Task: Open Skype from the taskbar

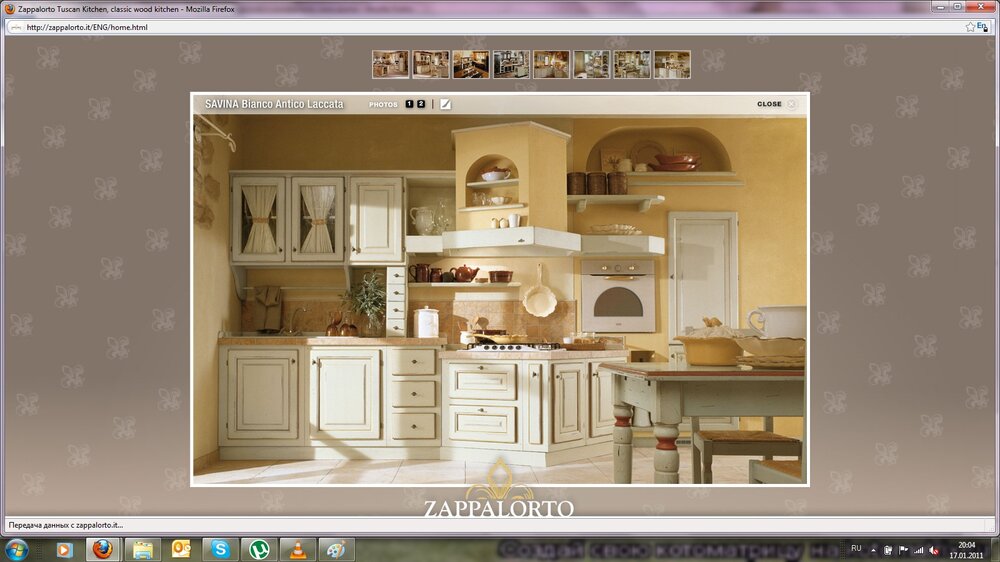Action: [221, 549]
